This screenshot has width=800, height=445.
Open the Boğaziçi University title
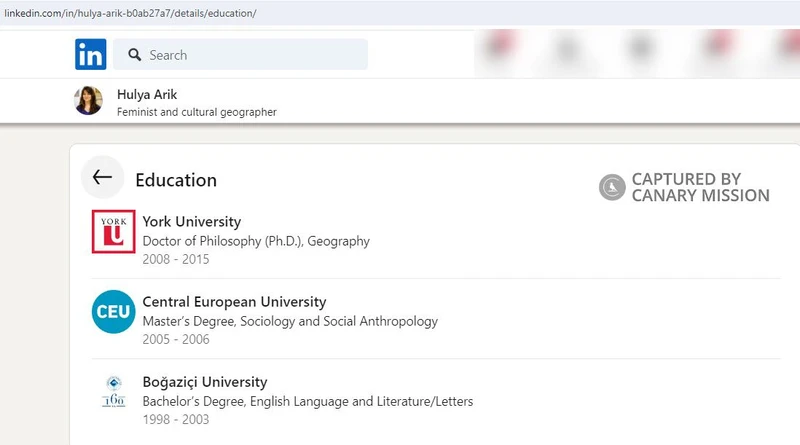205,382
